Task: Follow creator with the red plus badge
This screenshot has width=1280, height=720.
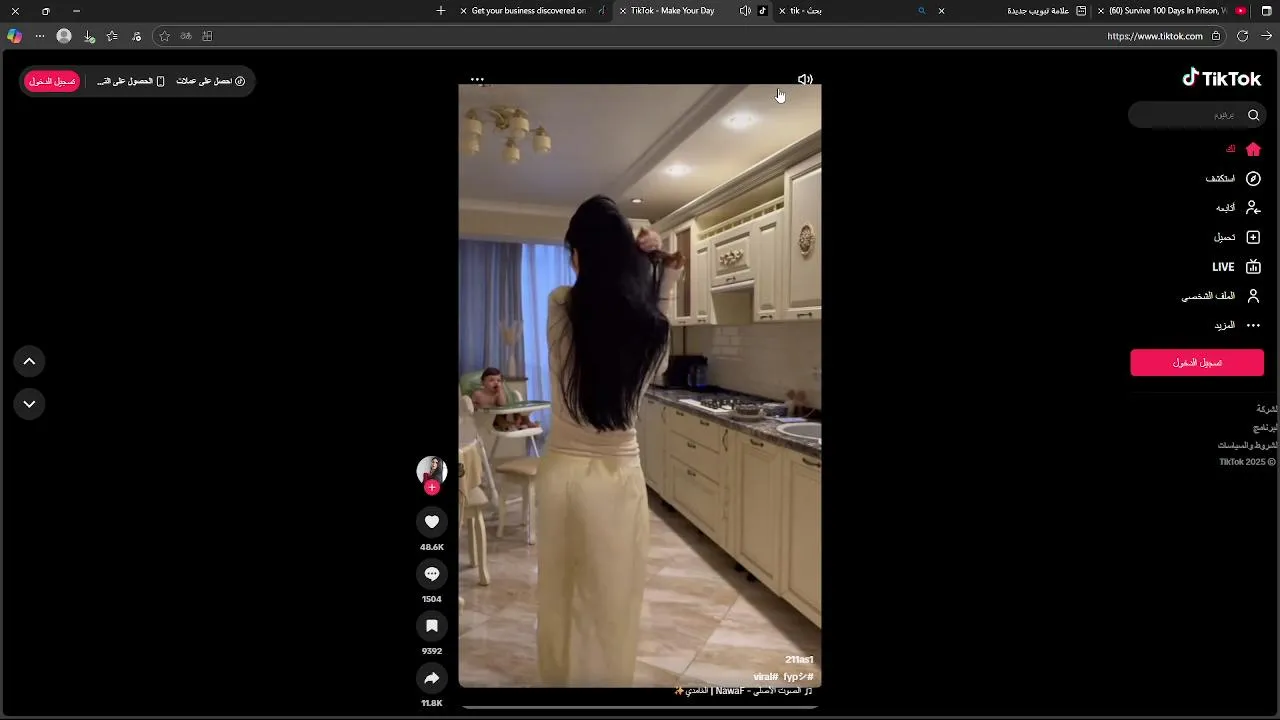Action: point(432,488)
